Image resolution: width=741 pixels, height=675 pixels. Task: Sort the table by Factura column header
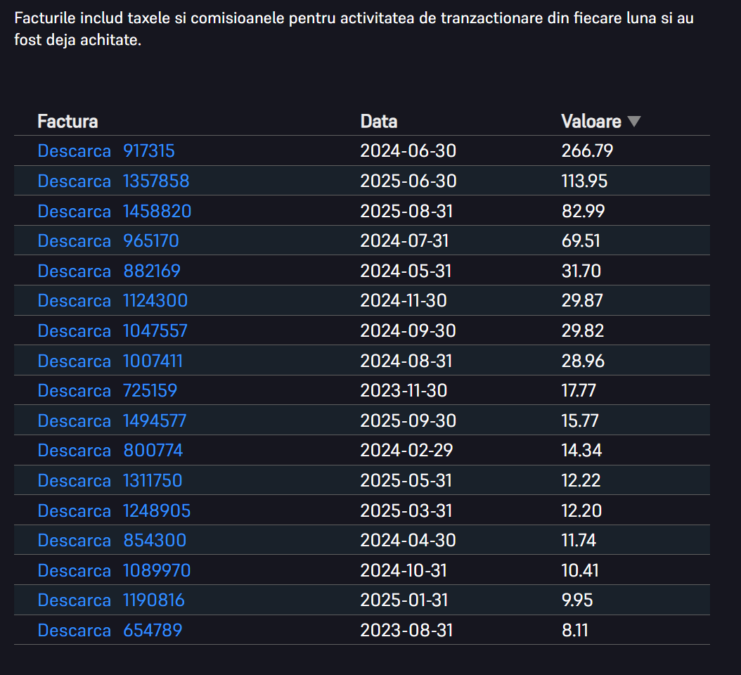coord(68,122)
